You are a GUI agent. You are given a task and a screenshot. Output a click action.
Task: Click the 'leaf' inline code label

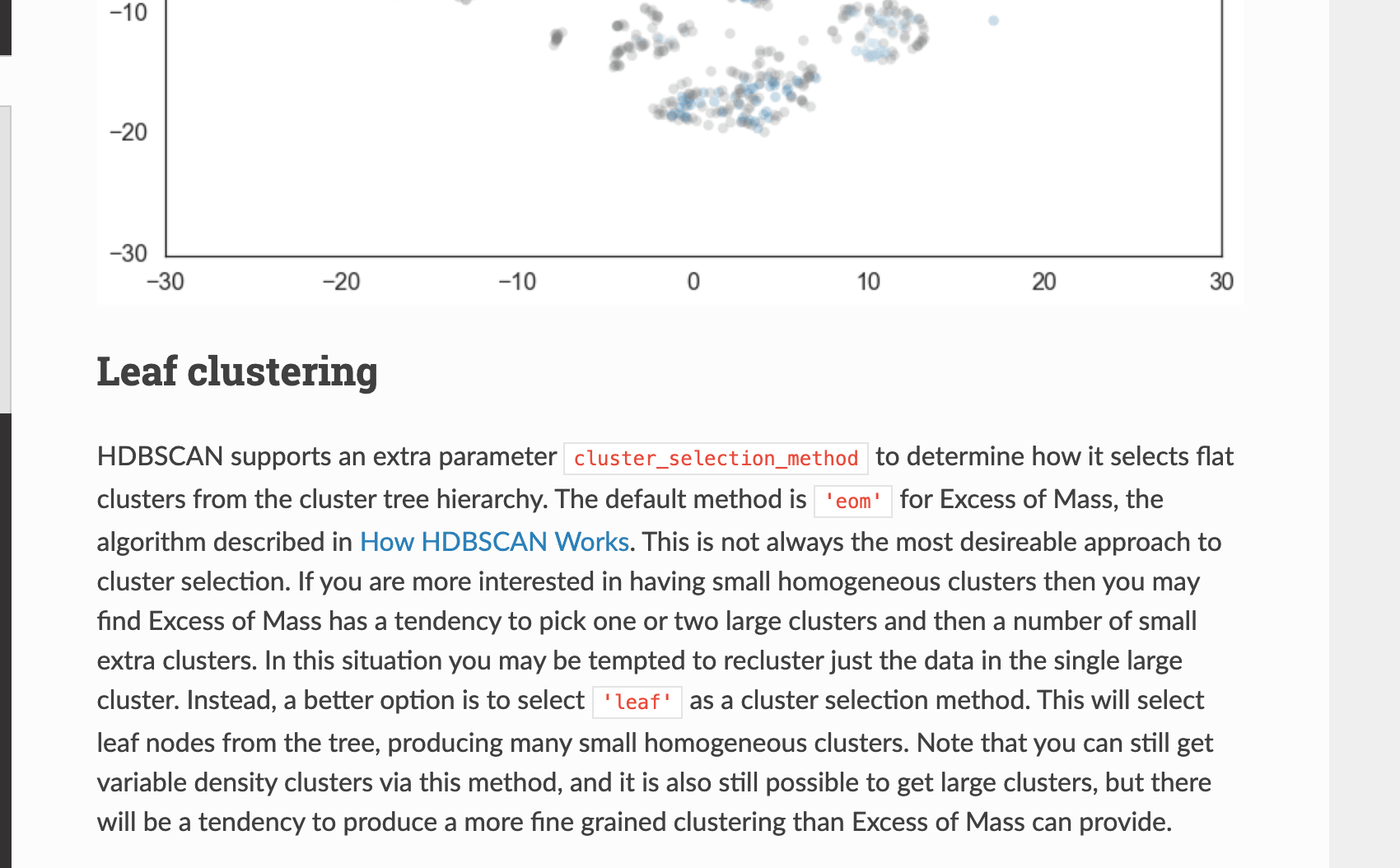point(637,702)
